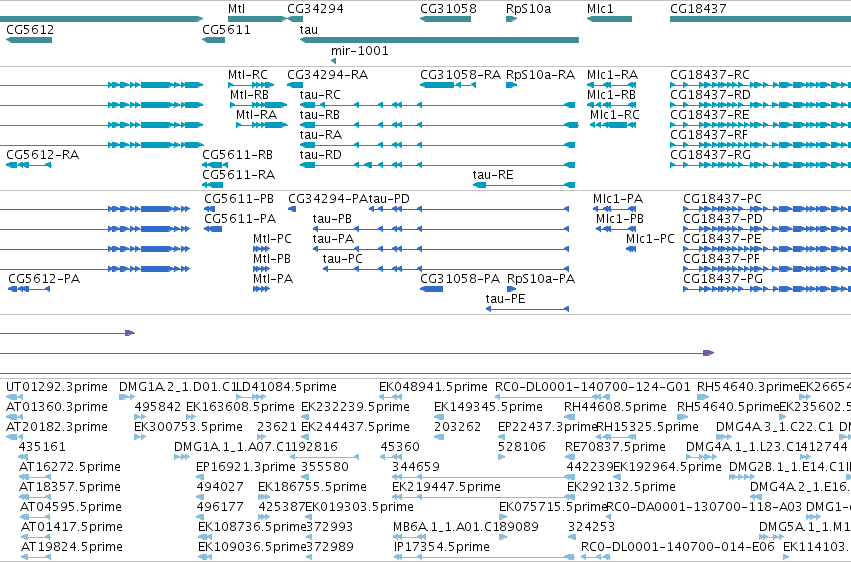This screenshot has width=851, height=562.
Task: Click transcript 'Mlc1-RC'
Action: [x=614, y=114]
